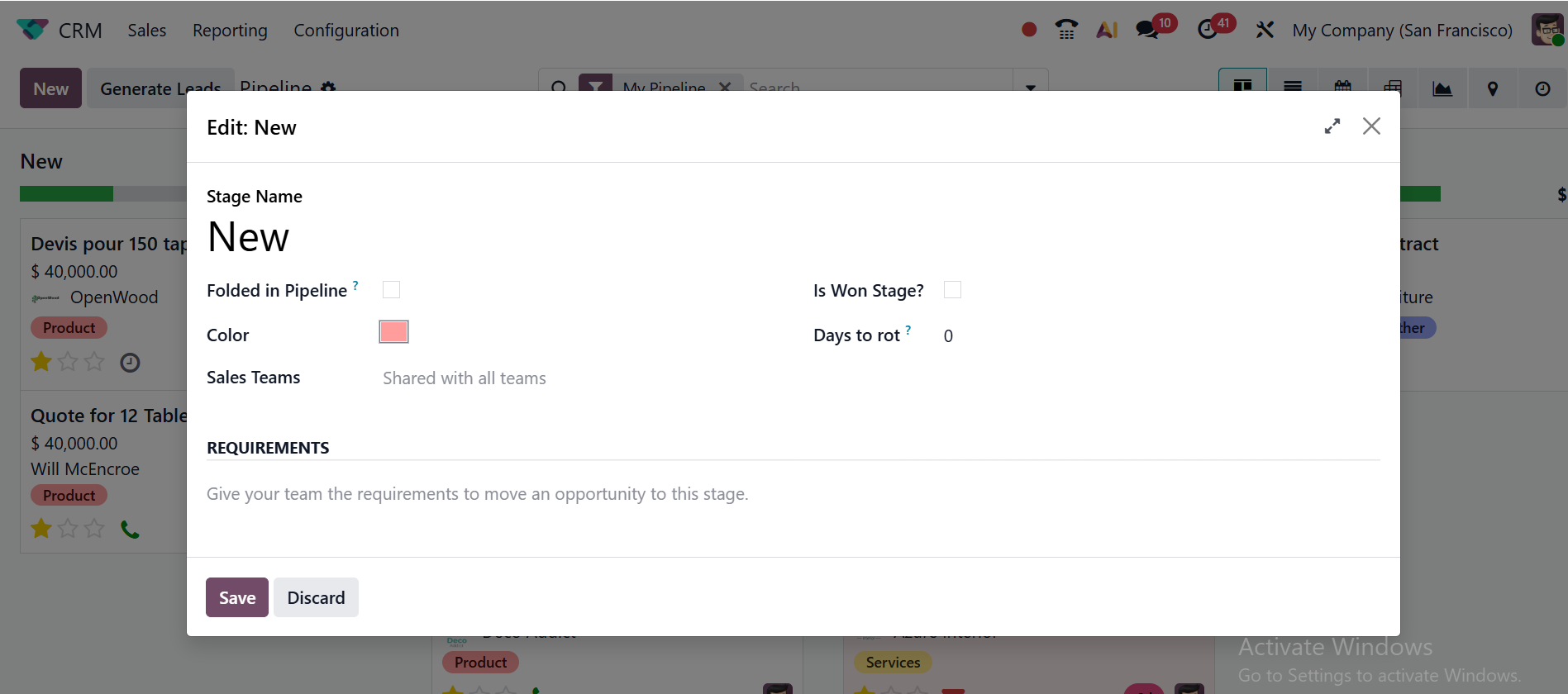Check the Is Won Stage checkbox
Viewport: 1568px width, 694px height.
(952, 290)
